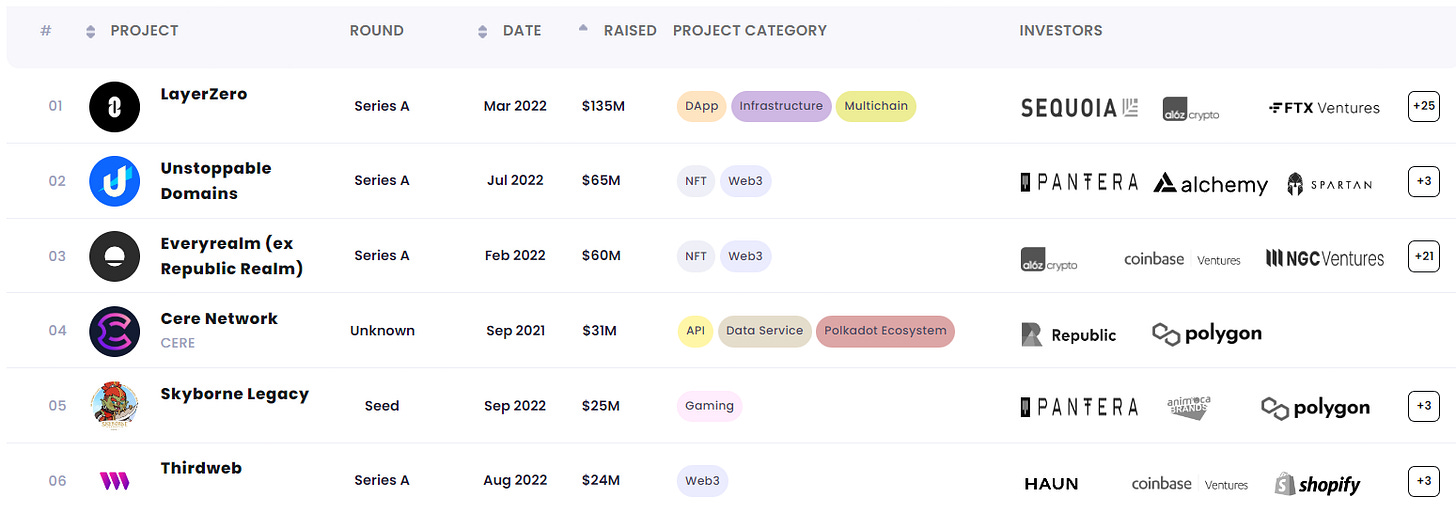1456x510 pixels.
Task: Click Polygon logo in Cere Network row
Action: pos(1207,334)
